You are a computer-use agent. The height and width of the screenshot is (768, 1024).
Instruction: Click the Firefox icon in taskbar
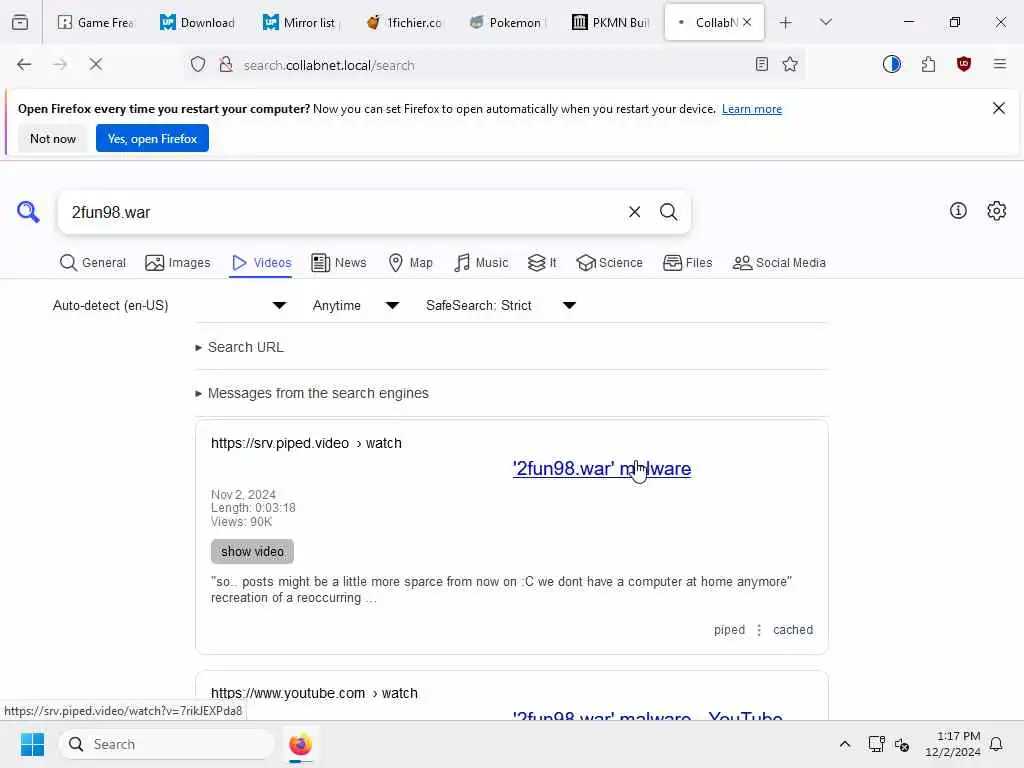click(300, 744)
